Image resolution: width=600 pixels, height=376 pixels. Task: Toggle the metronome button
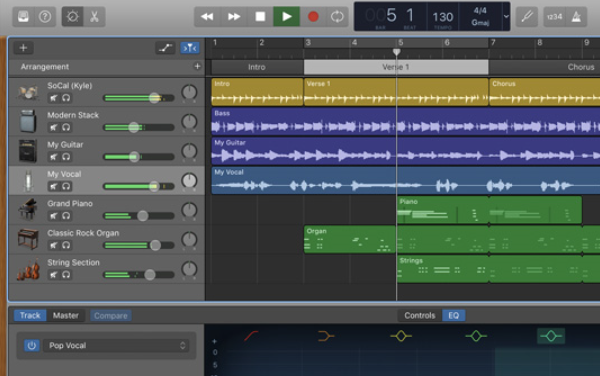click(576, 16)
